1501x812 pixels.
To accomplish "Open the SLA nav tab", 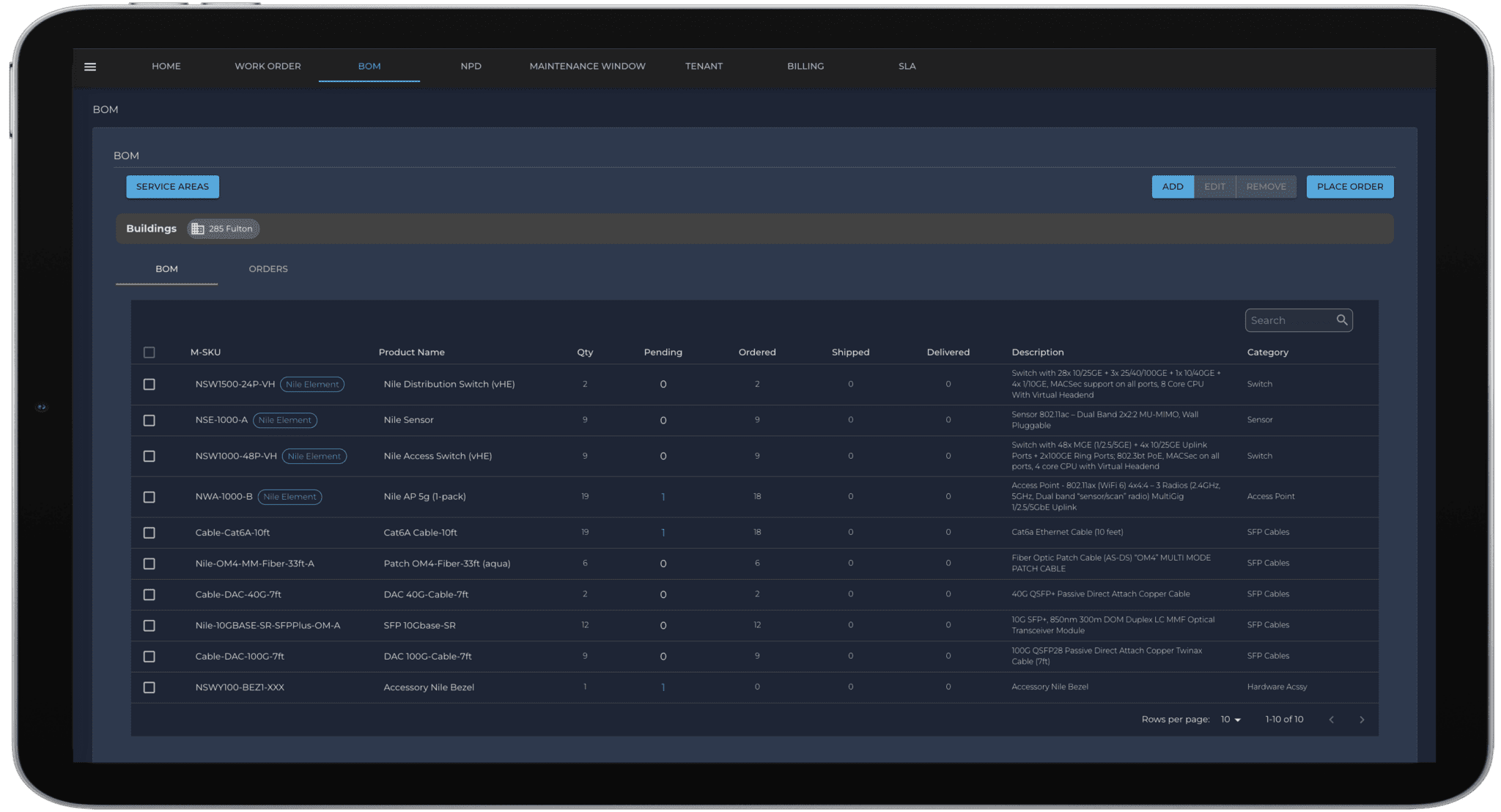I will [907, 66].
